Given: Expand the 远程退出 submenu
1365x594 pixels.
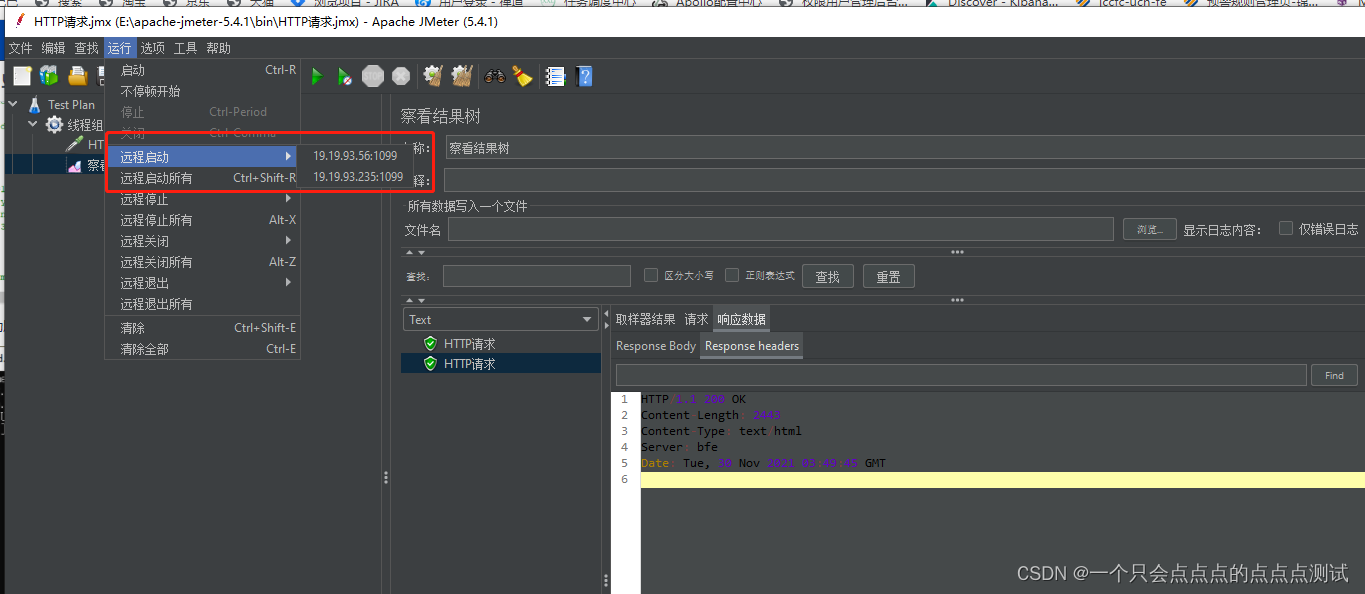Looking at the screenshot, I should point(203,283).
